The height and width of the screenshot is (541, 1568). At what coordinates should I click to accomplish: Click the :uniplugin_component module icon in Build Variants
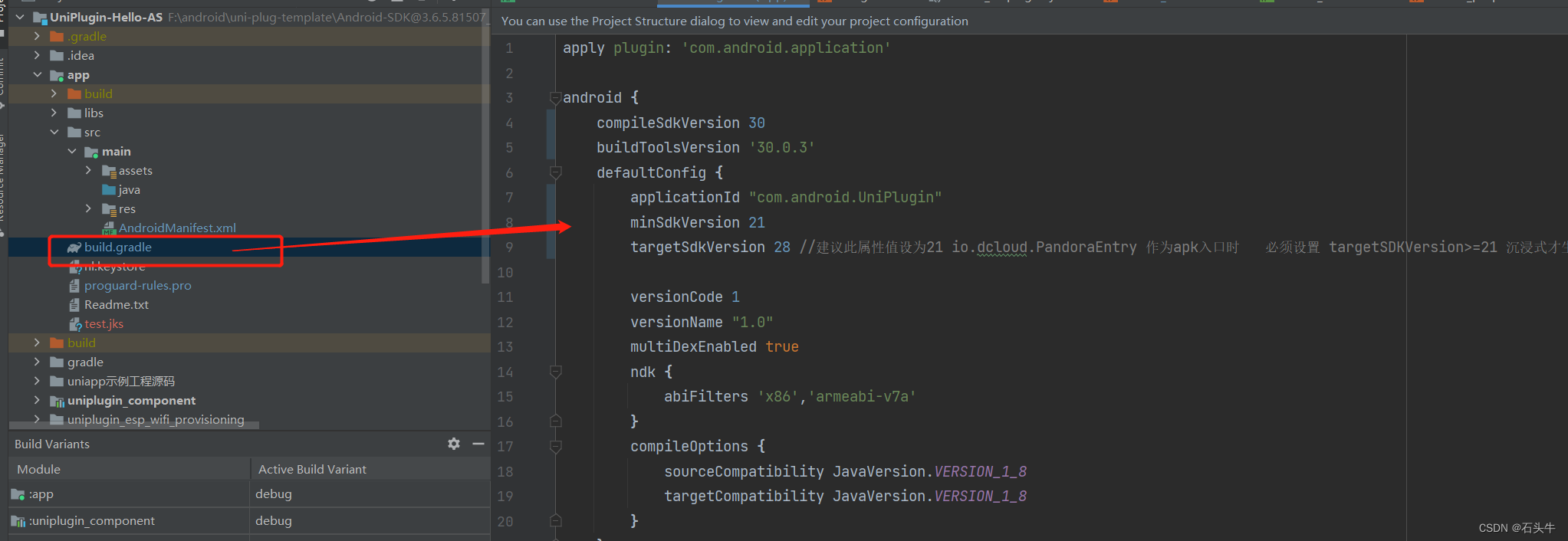coord(18,521)
